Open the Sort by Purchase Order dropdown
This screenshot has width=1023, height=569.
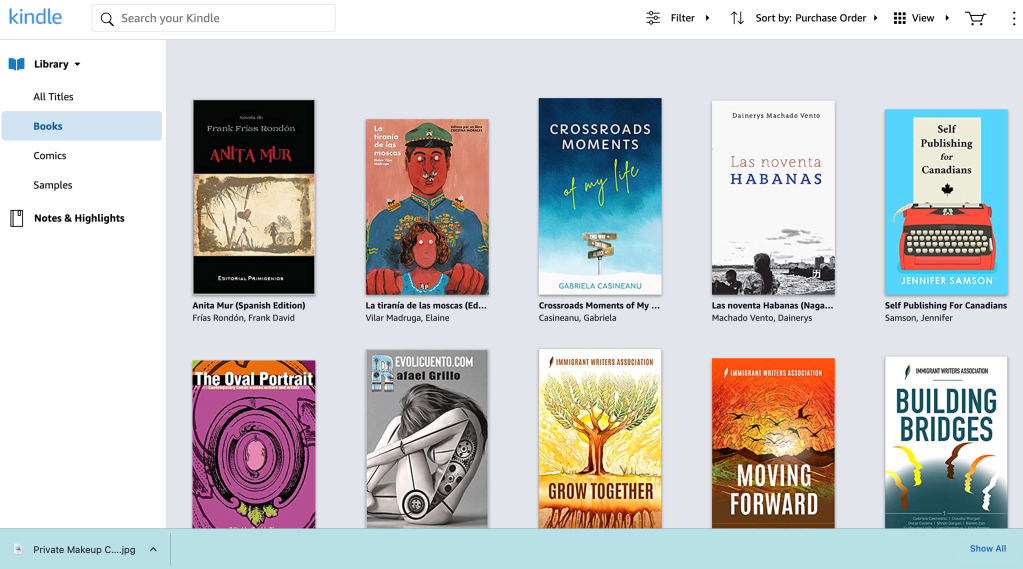point(817,18)
